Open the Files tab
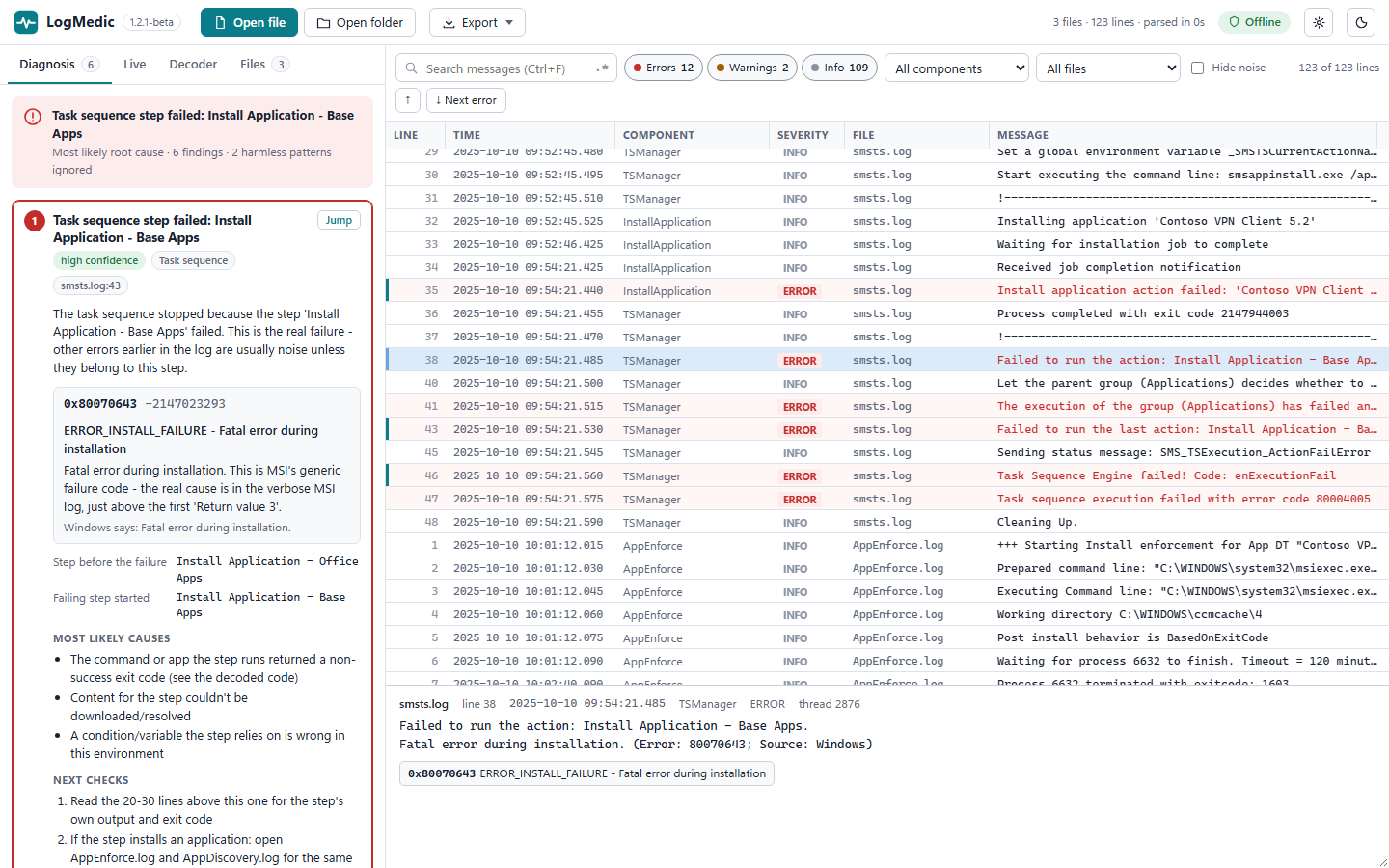Viewport: 1389px width, 868px height. (x=264, y=65)
